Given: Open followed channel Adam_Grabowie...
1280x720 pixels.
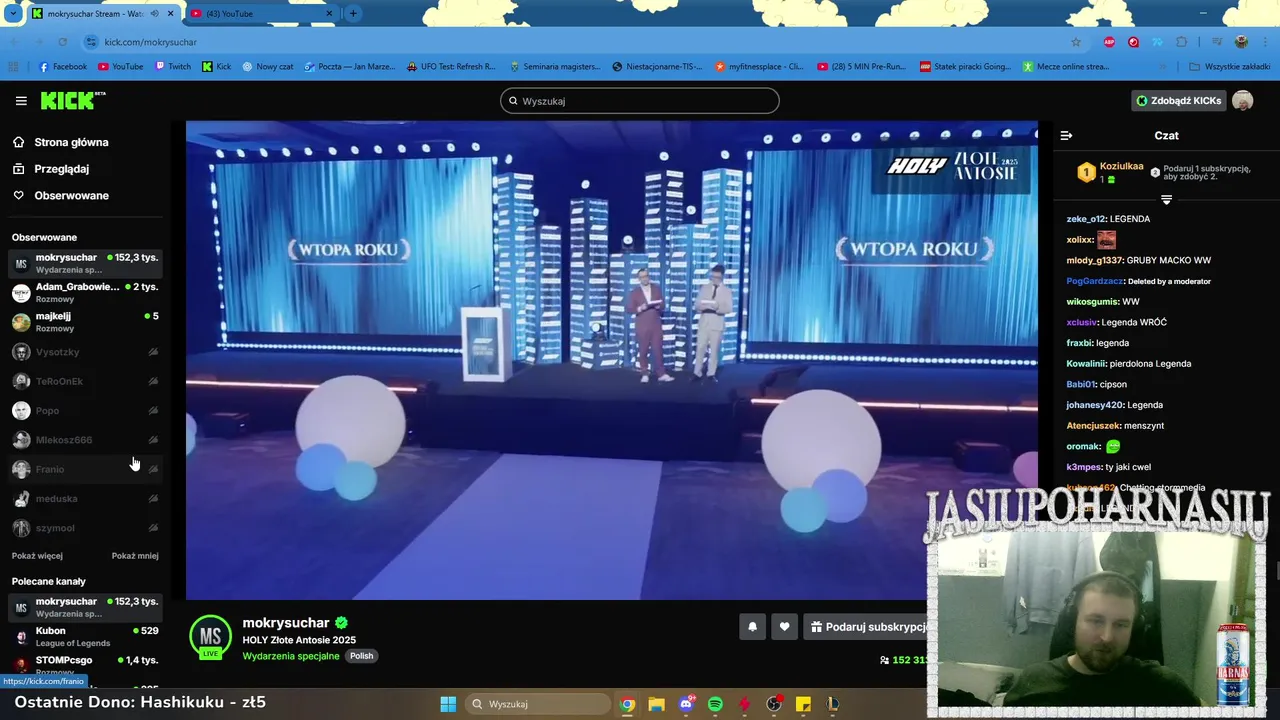Looking at the screenshot, I should pos(85,292).
